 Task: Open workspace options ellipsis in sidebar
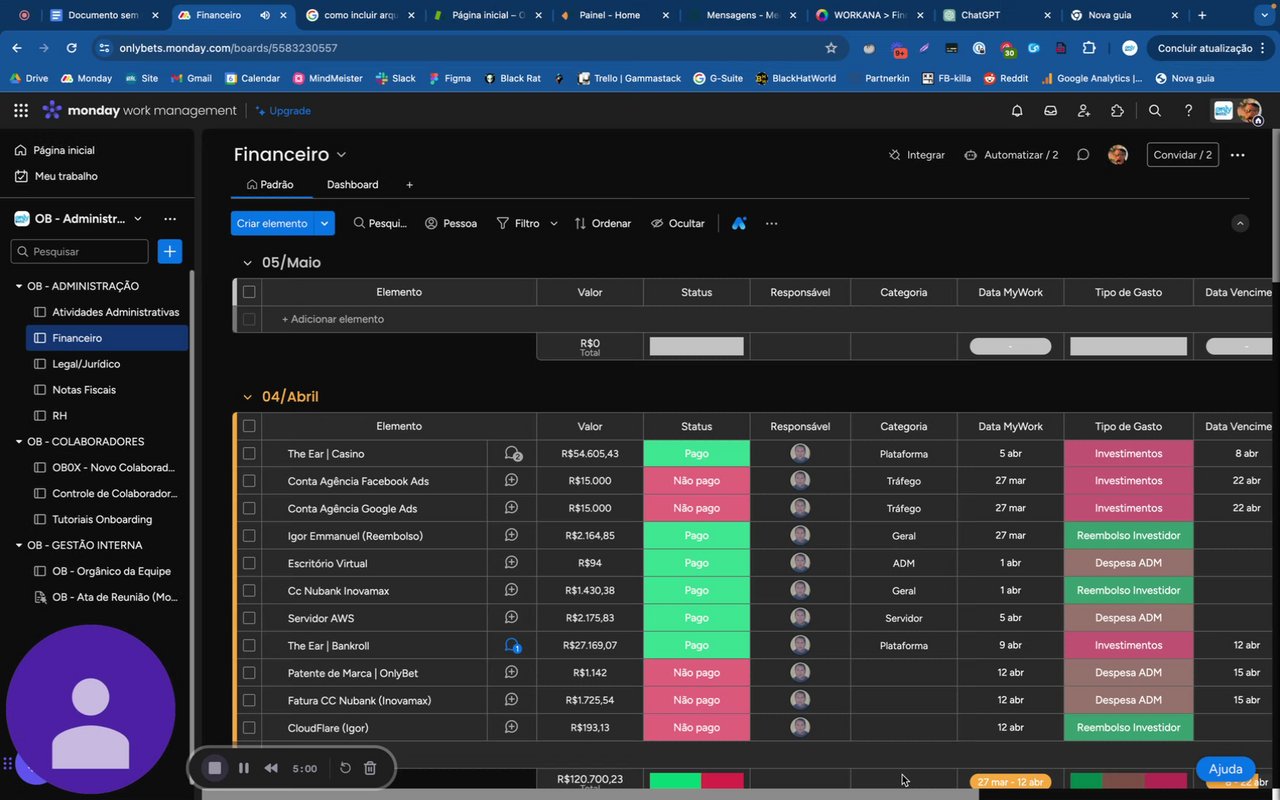(x=170, y=219)
